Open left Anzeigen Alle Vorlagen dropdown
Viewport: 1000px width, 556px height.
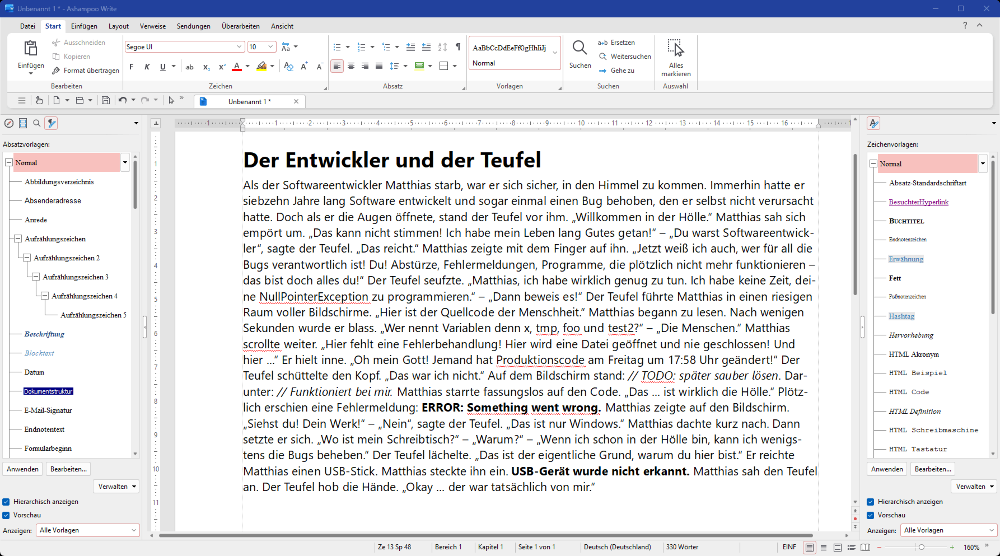tap(87, 530)
